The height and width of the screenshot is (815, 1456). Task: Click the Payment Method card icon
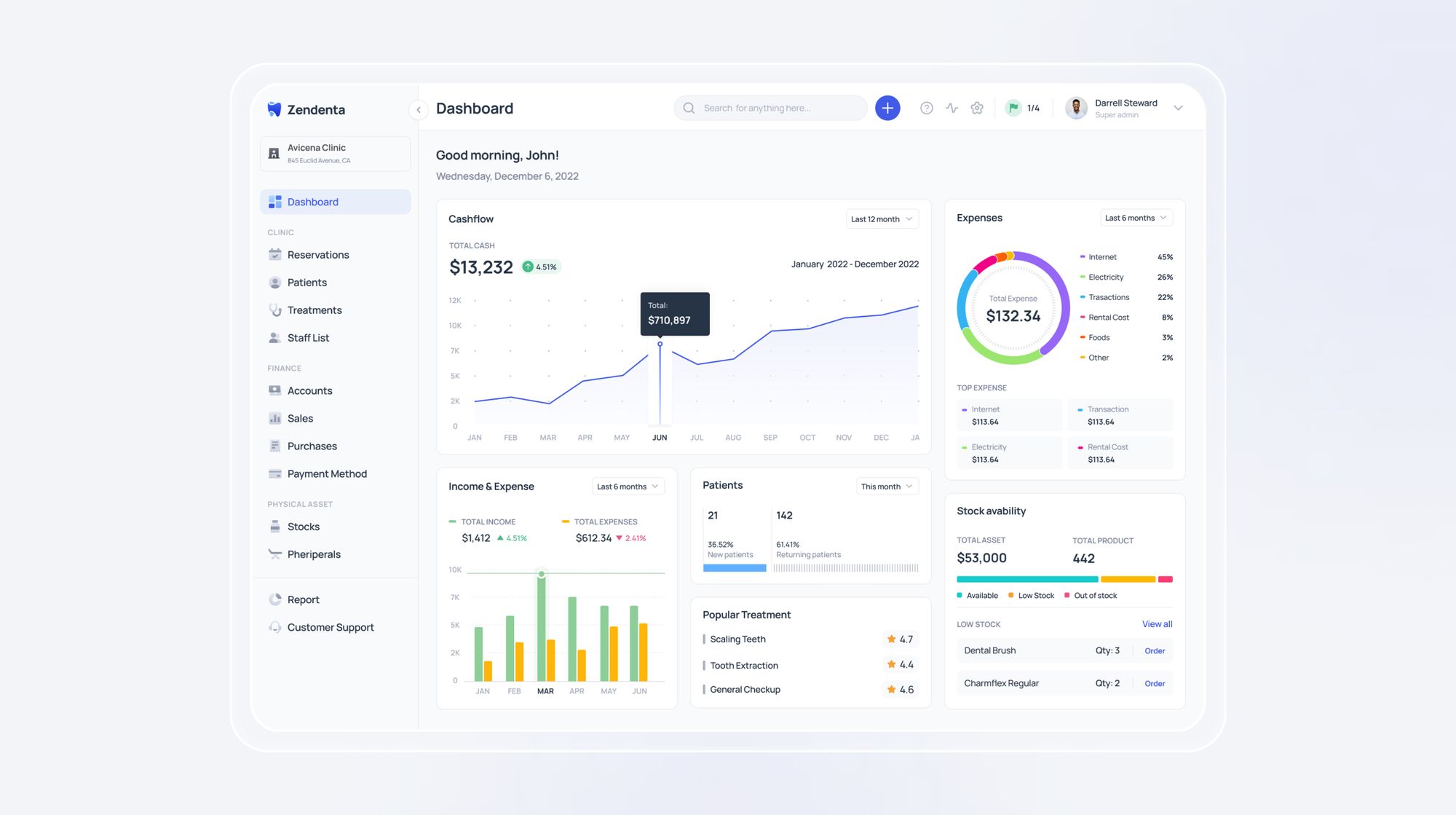[x=275, y=473]
